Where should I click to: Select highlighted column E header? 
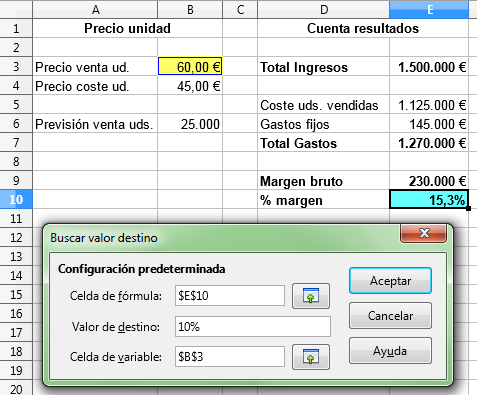click(429, 9)
